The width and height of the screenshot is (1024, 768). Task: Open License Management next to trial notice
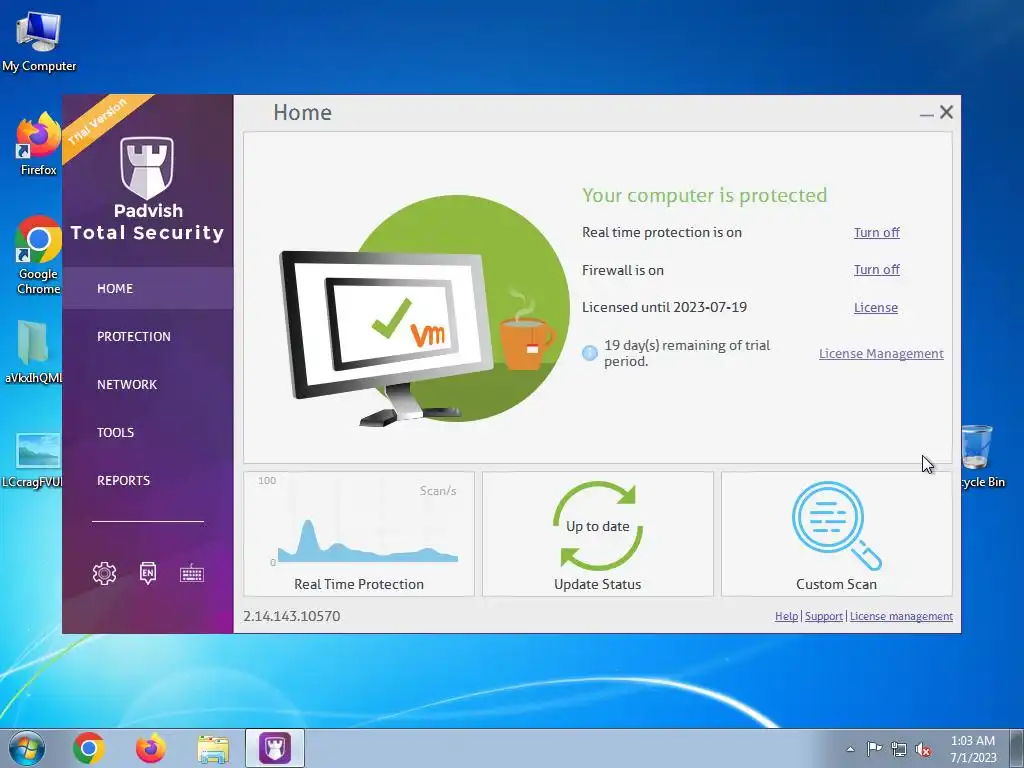[x=881, y=353]
